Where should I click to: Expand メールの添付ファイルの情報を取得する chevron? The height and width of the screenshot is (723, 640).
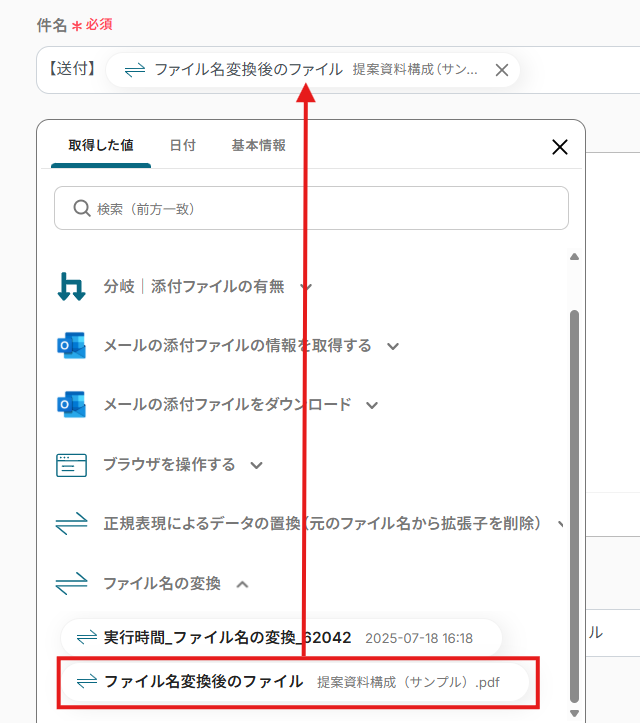[x=393, y=346]
